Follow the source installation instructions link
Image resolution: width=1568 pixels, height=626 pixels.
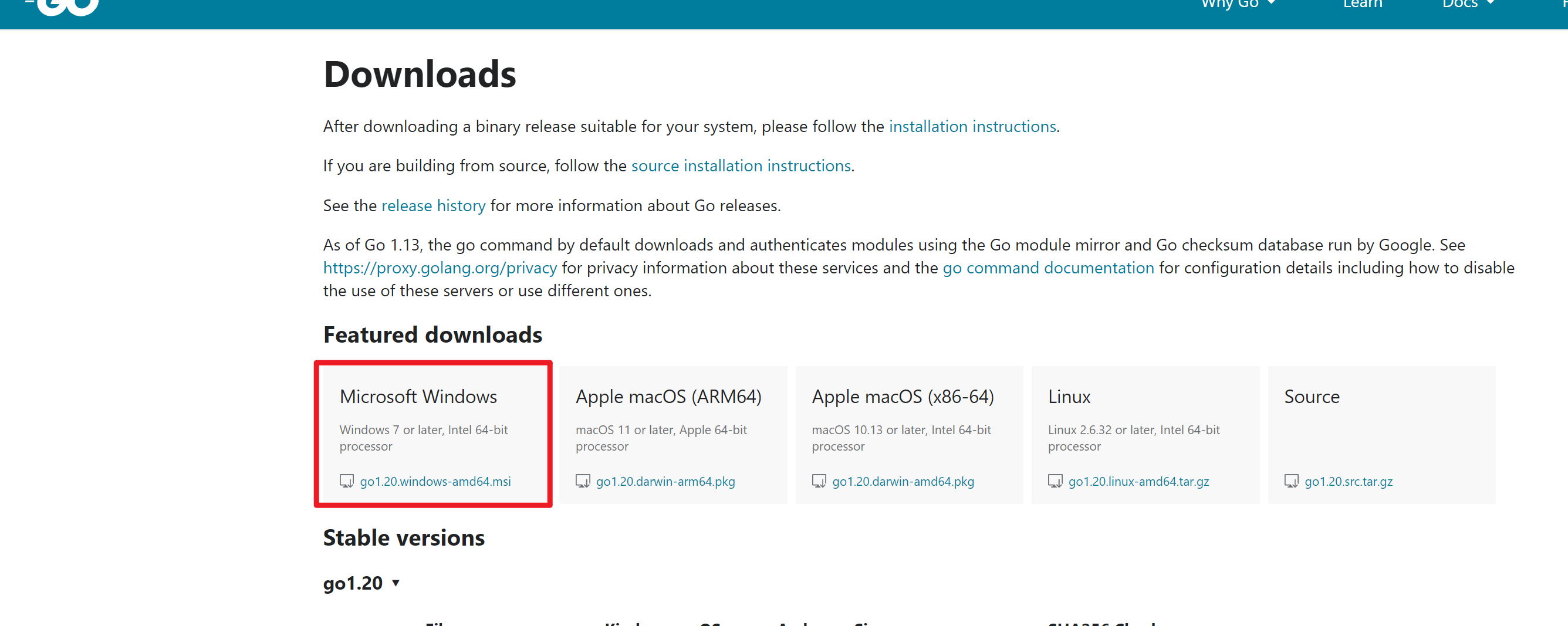click(x=741, y=166)
